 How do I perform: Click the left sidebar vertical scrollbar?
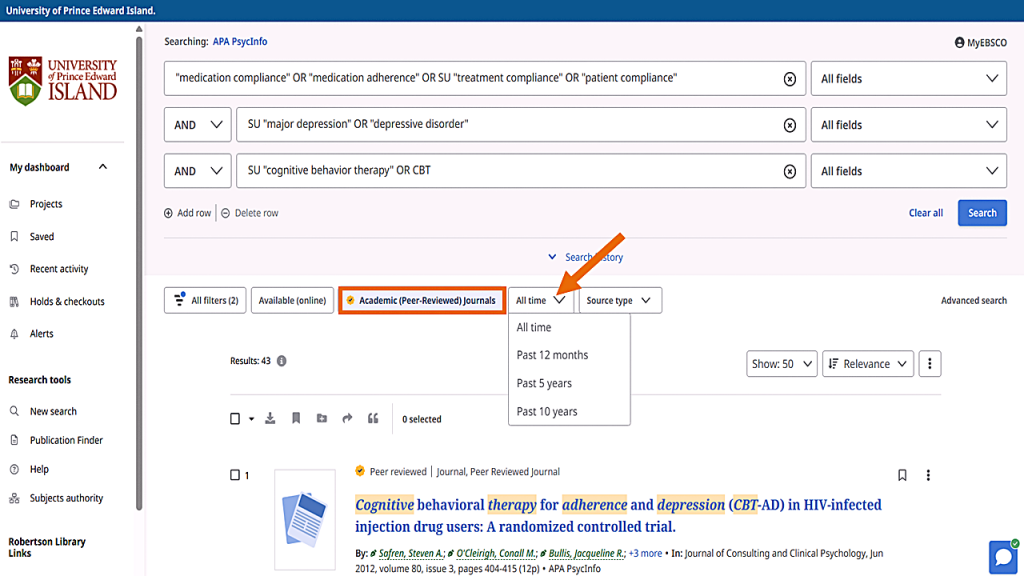click(x=139, y=270)
